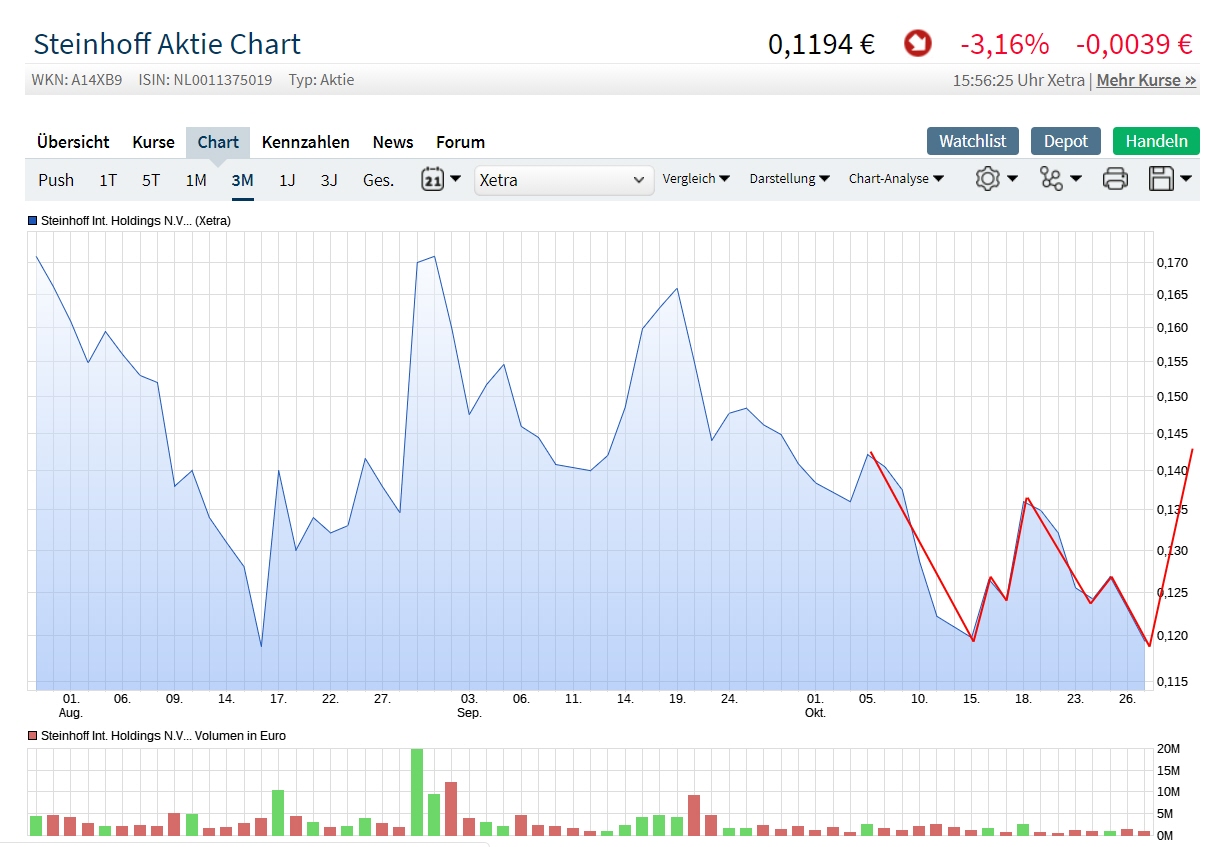
Task: Open the chart settings gear icon
Action: (x=989, y=178)
